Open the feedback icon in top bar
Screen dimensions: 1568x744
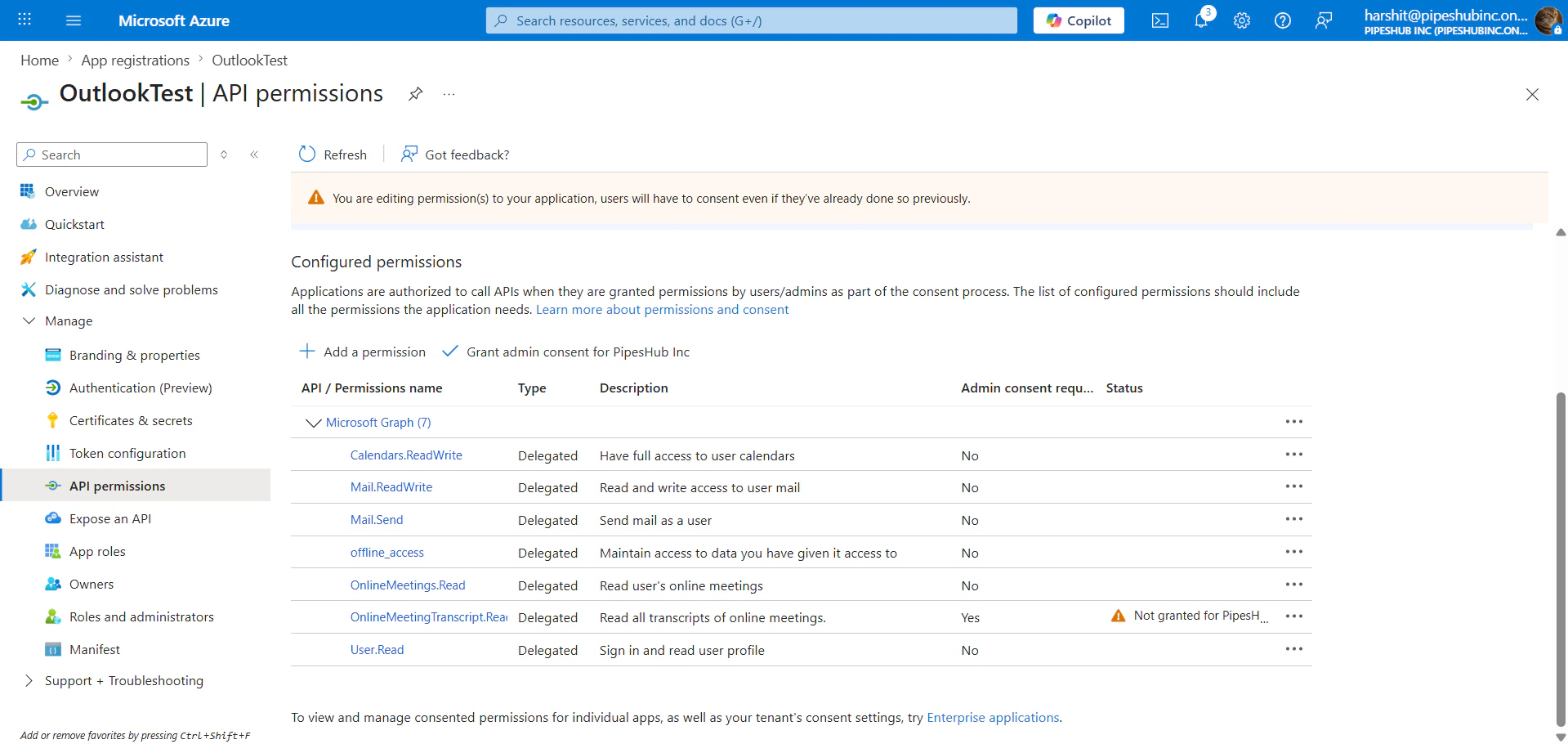click(x=1324, y=20)
